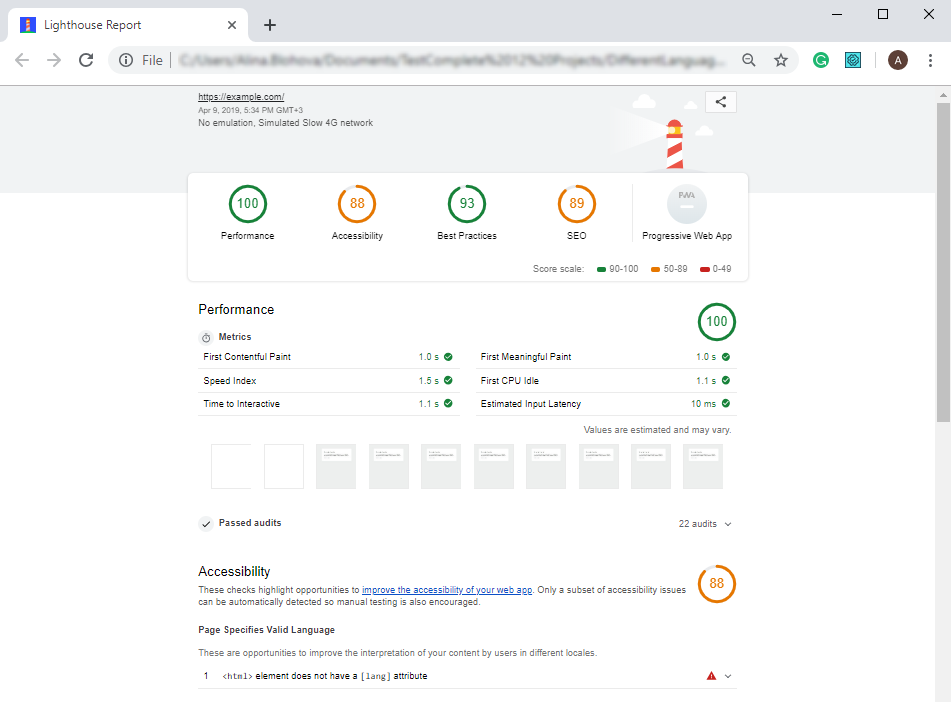
Task: Click the large Performance section score 100
Action: coord(717,322)
